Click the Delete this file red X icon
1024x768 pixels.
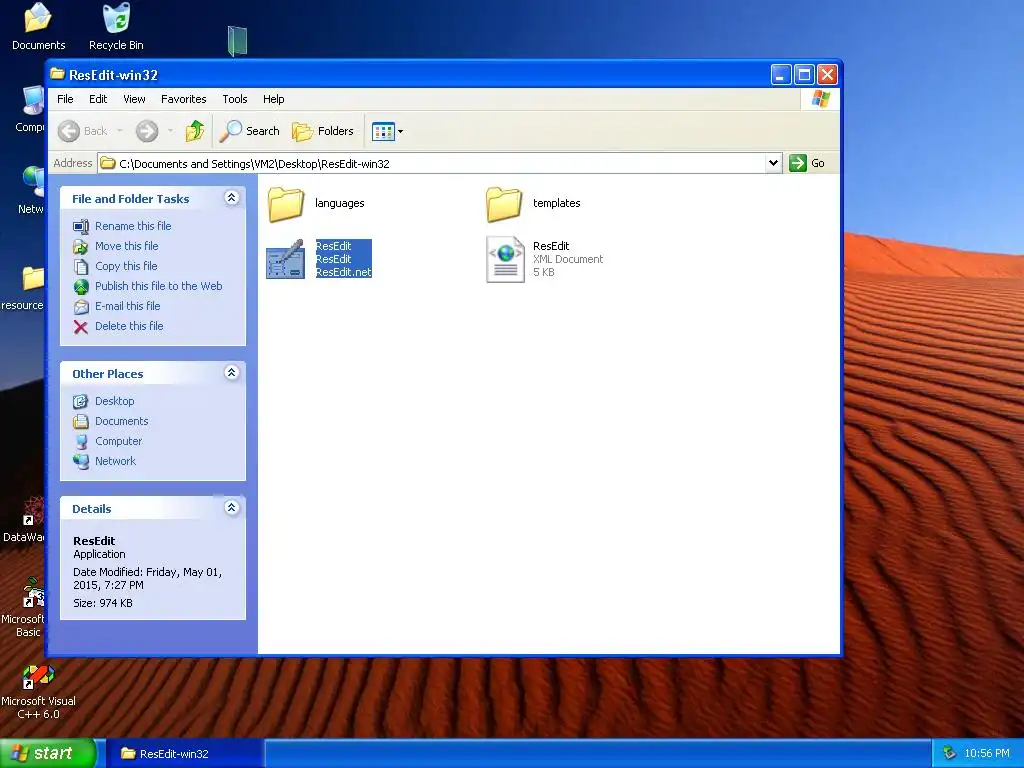(x=81, y=327)
